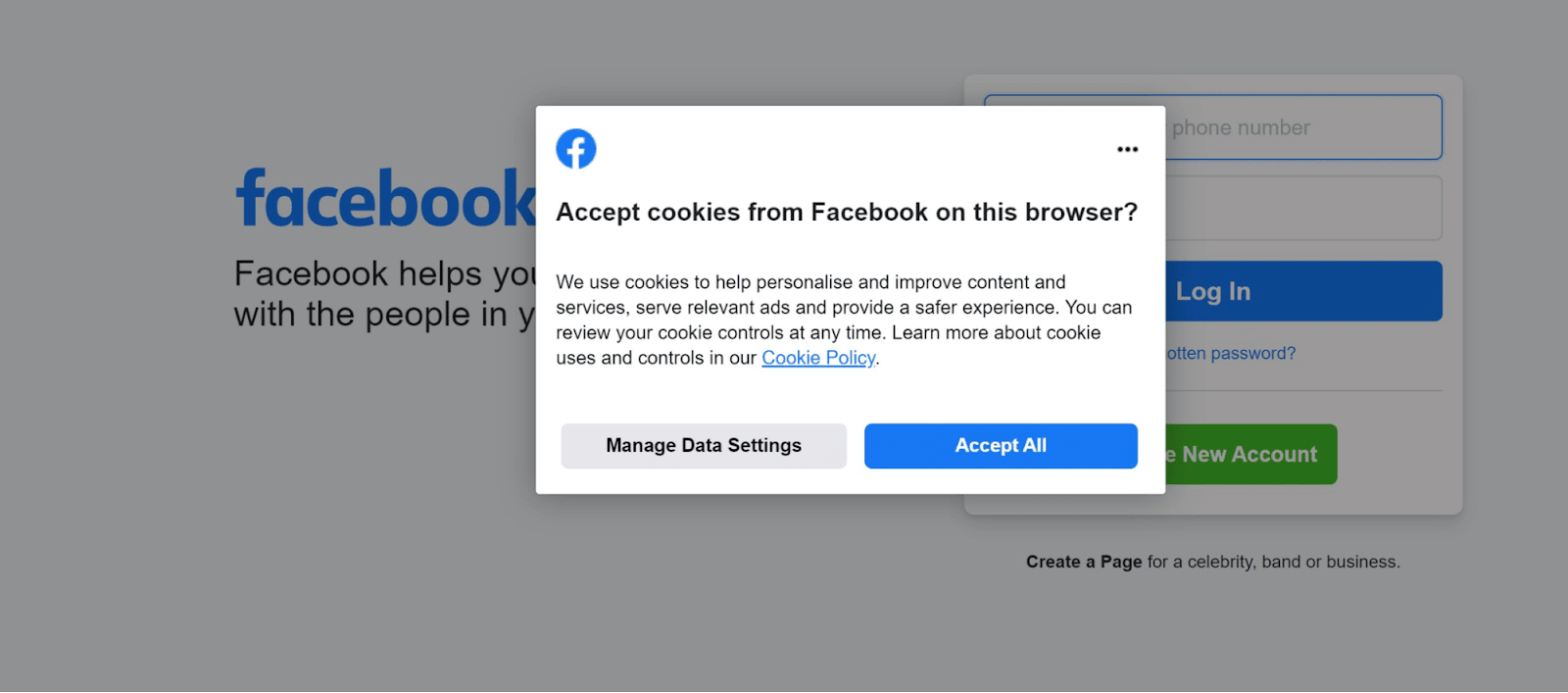1568x693 pixels.
Task: Open Create a Page for a celebrity
Action: coord(1084,561)
